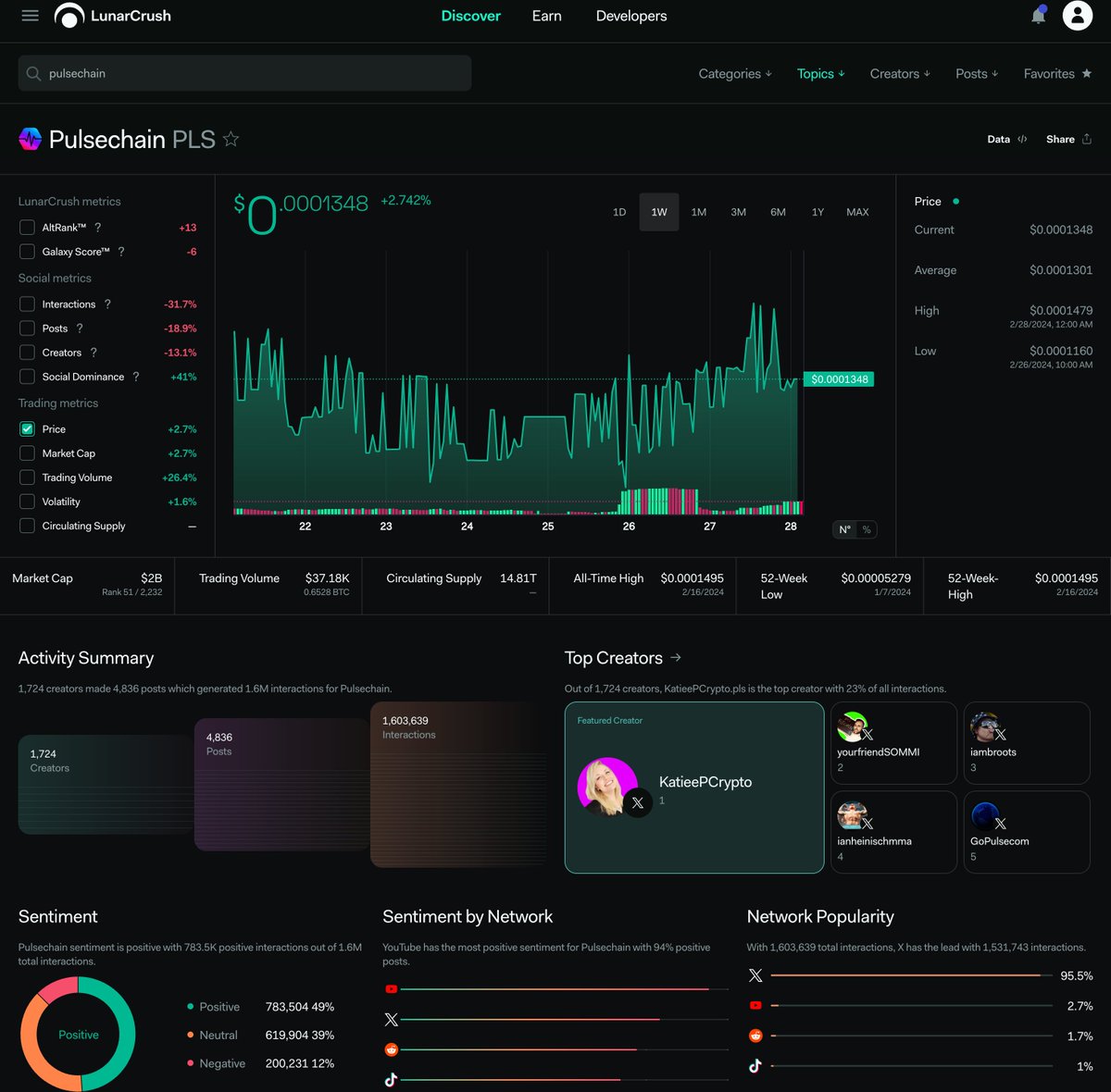
Task: Click the pulsechain search field
Action: (244, 73)
